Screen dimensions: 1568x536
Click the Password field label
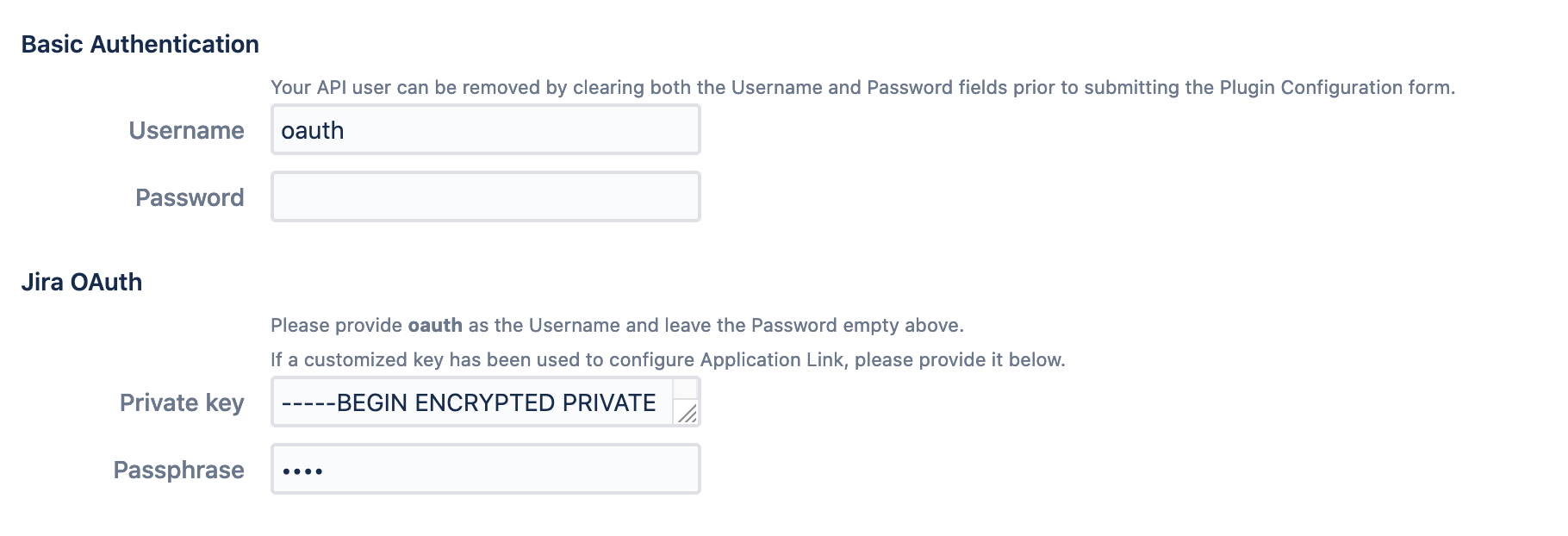point(190,198)
